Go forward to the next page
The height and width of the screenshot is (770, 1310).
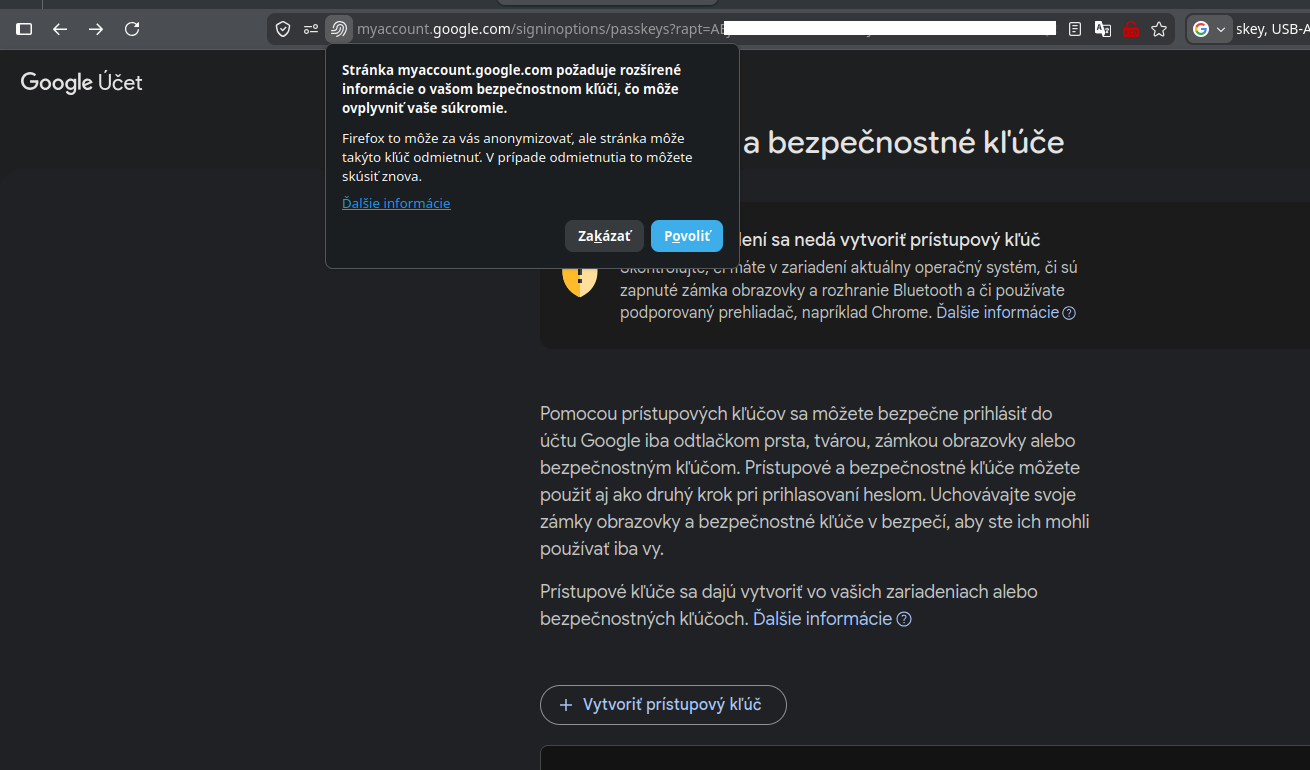click(x=96, y=29)
